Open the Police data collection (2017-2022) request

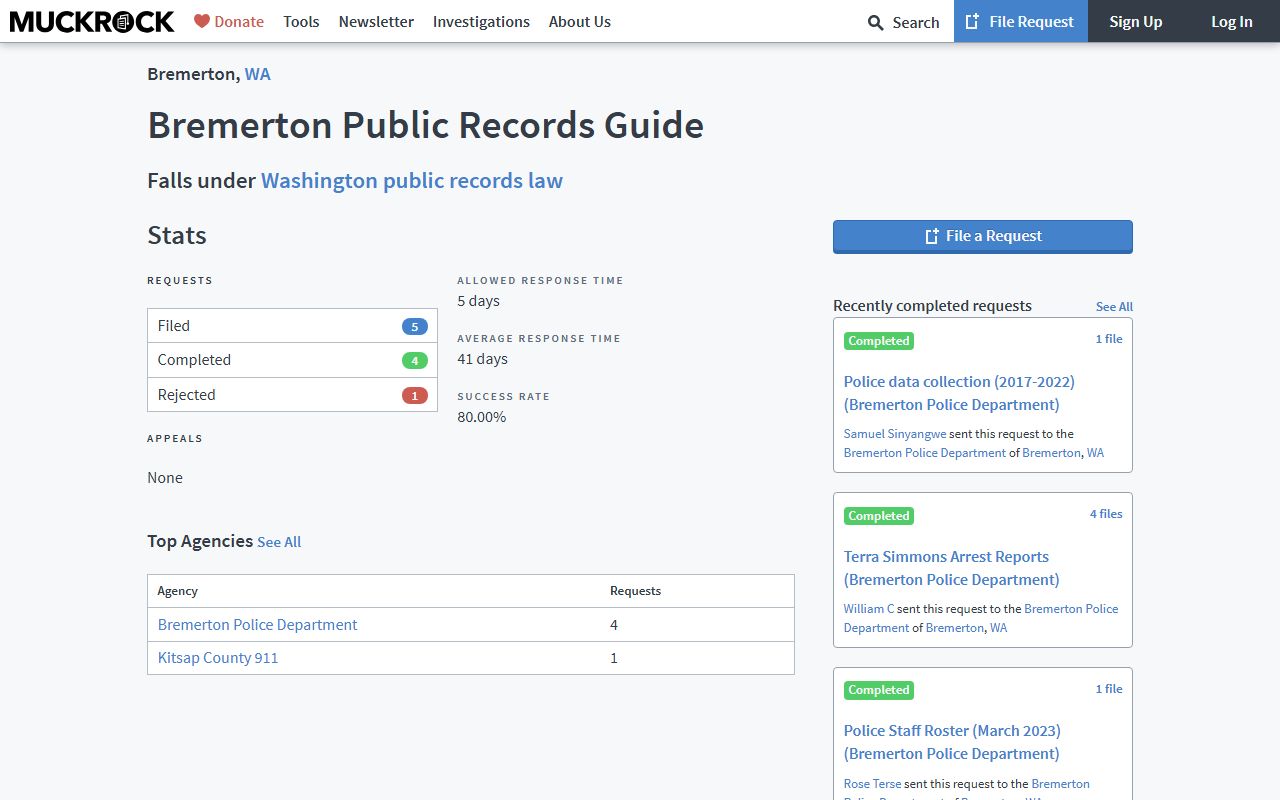click(x=959, y=393)
